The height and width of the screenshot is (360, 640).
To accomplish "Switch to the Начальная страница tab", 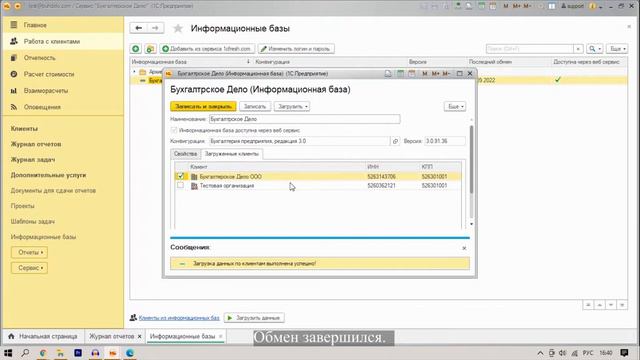I will (43, 336).
